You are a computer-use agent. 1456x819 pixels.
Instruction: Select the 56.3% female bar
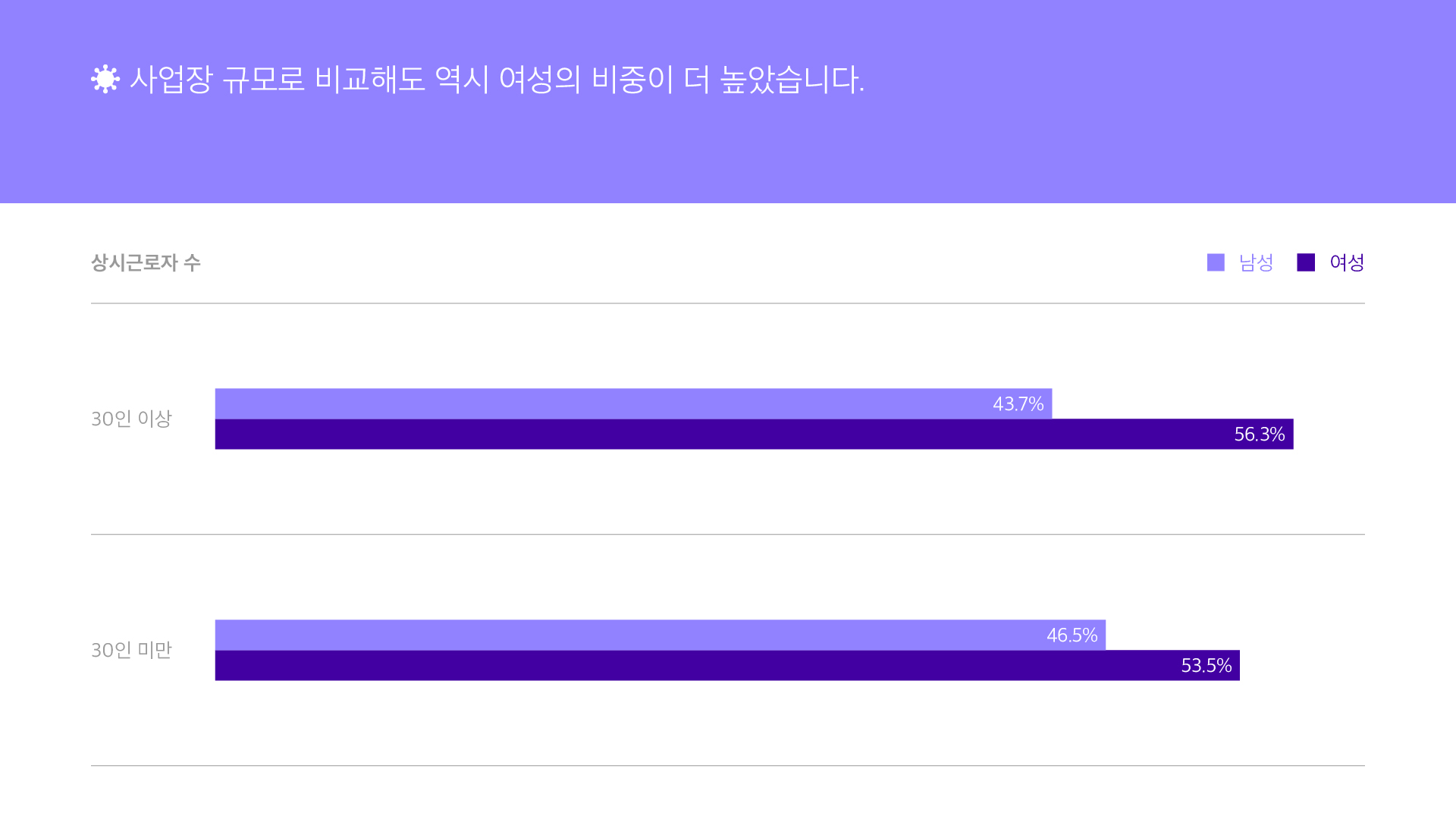coord(754,434)
